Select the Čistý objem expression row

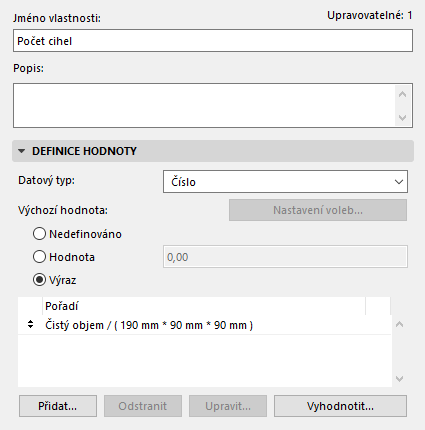click(204, 325)
